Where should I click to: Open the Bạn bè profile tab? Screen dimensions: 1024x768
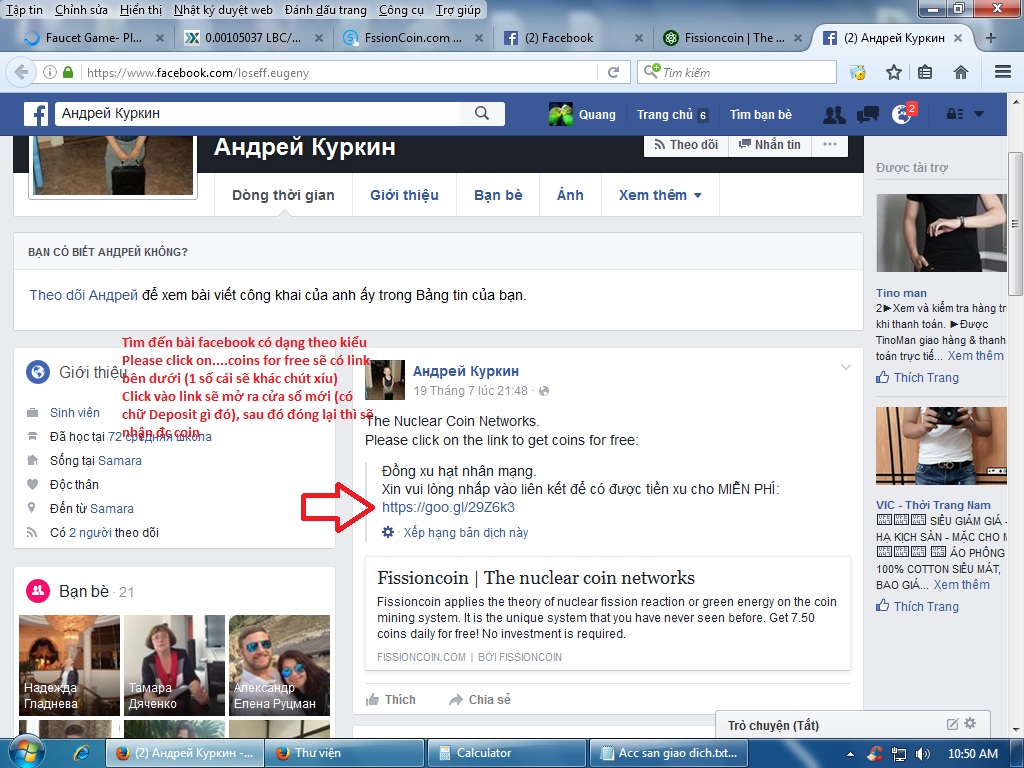(498, 195)
